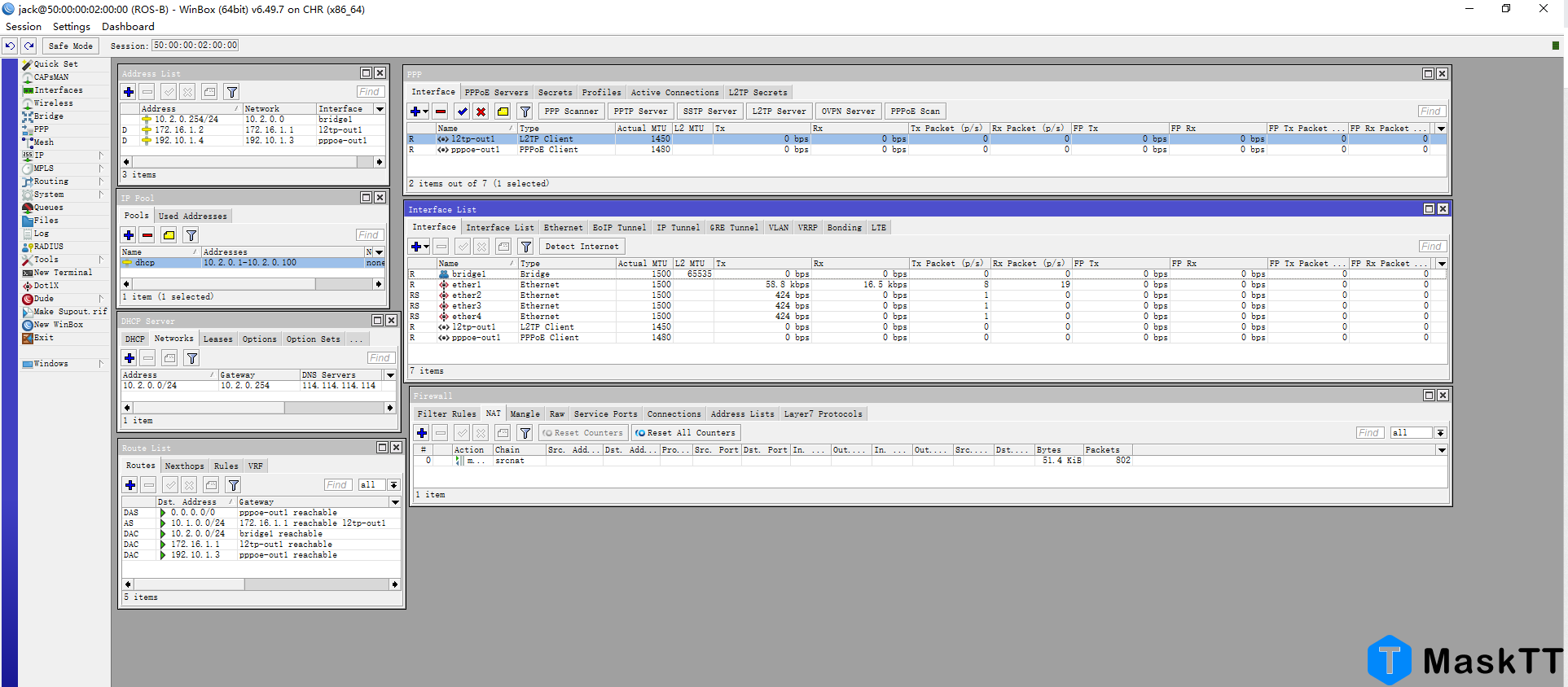
Task: Click the PPPoE Scan button
Action: tap(915, 112)
